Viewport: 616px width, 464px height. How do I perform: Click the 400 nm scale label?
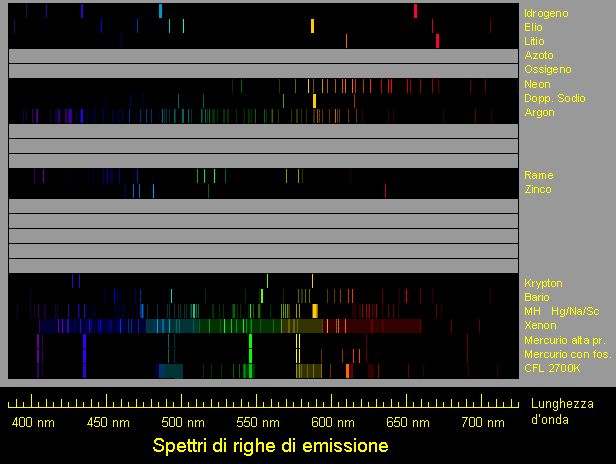(33, 423)
